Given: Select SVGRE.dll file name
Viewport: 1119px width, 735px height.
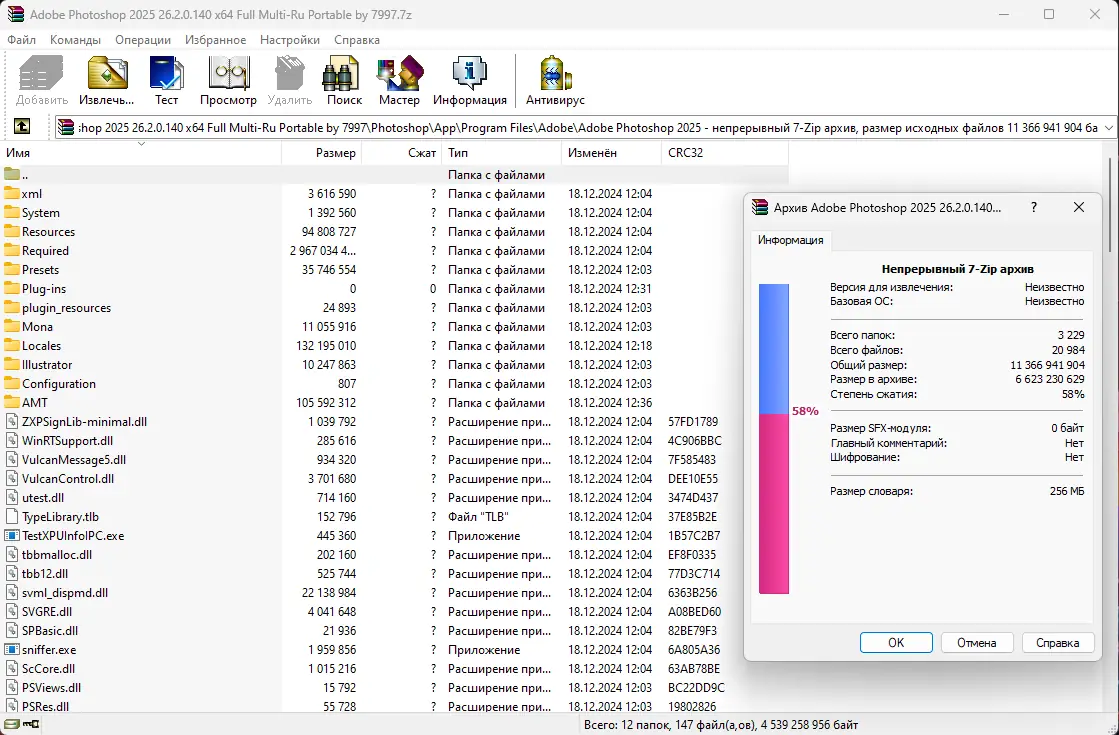Looking at the screenshot, I should [46, 612].
